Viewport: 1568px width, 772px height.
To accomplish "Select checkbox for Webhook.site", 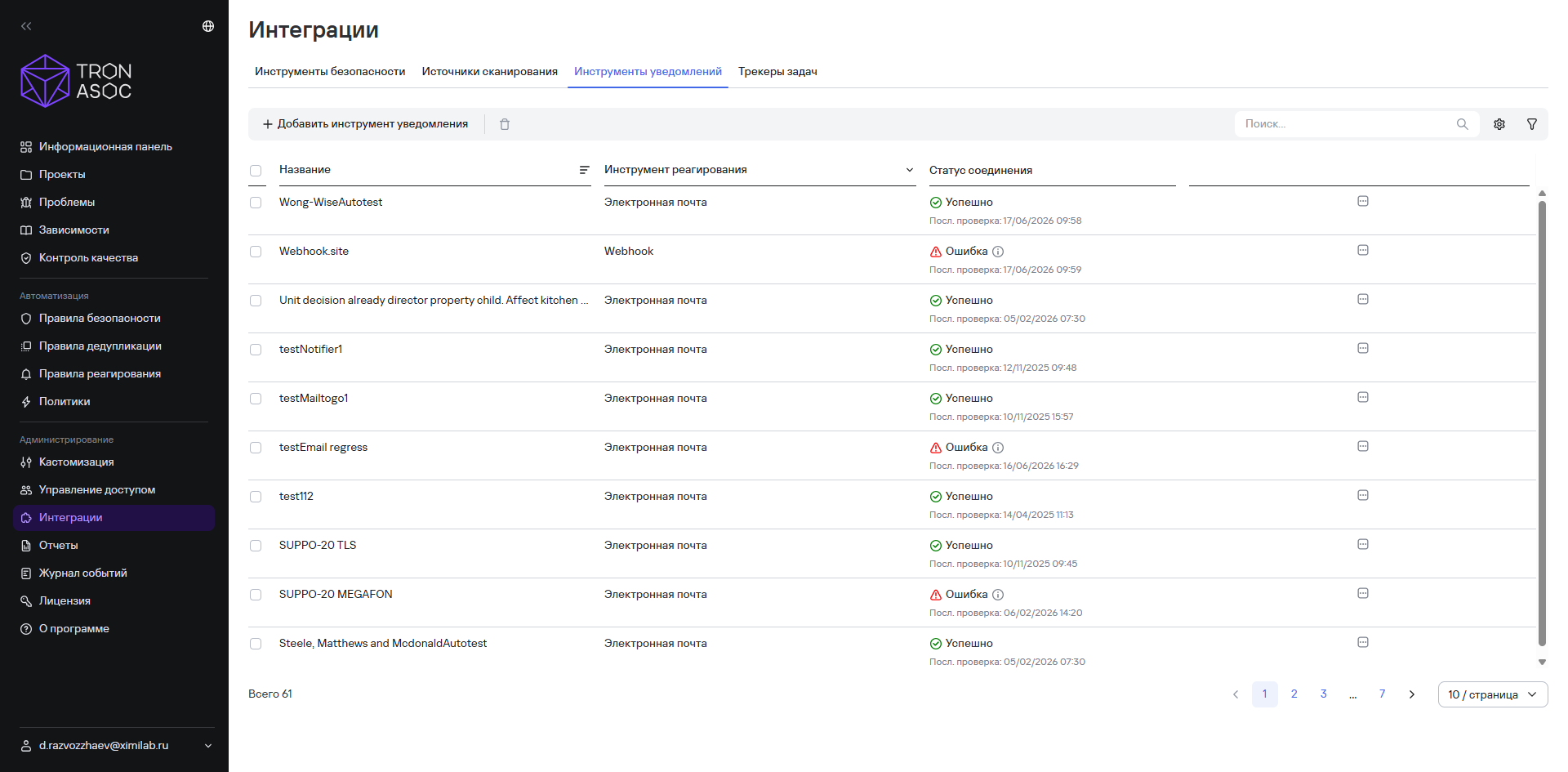I will click(x=256, y=252).
